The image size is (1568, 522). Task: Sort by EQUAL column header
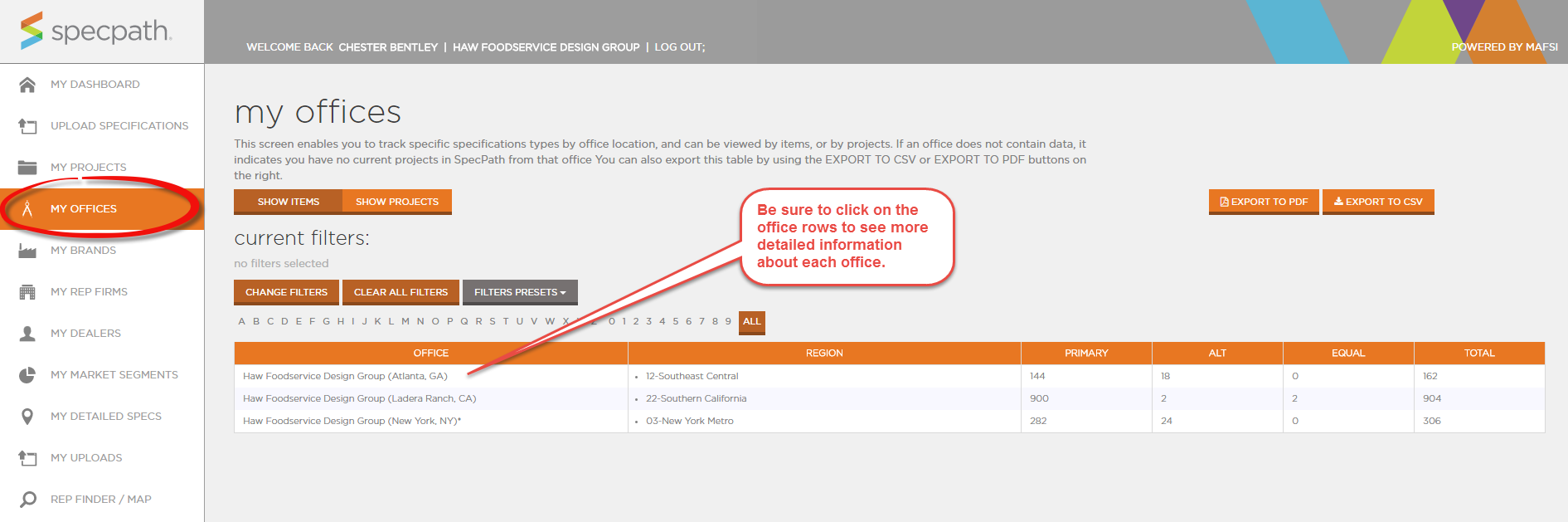point(1348,353)
